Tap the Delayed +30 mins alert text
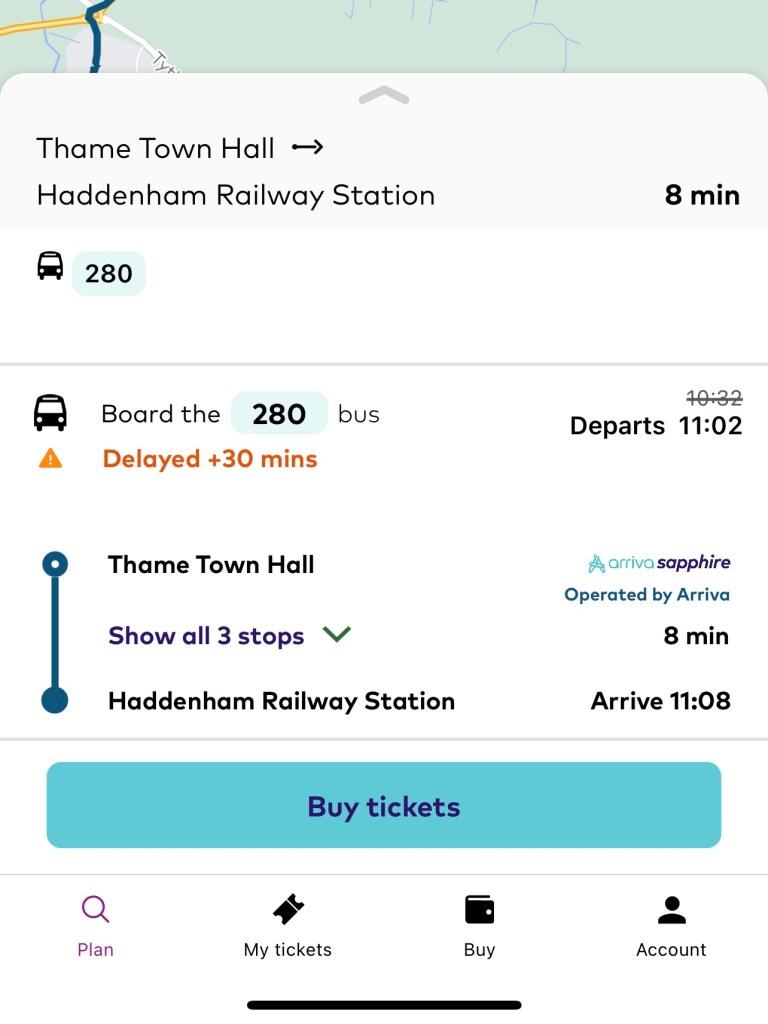Viewport: 768px width, 1024px height. 210,459
